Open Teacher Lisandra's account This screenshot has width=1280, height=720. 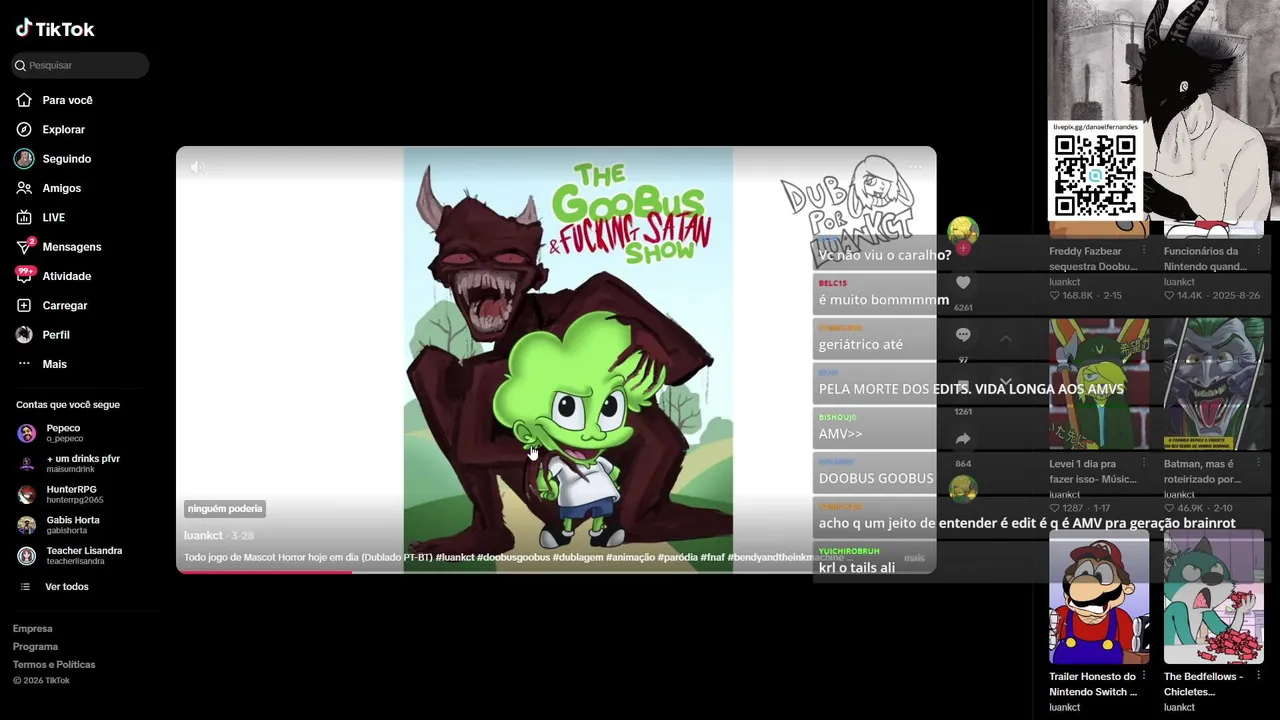click(82, 556)
